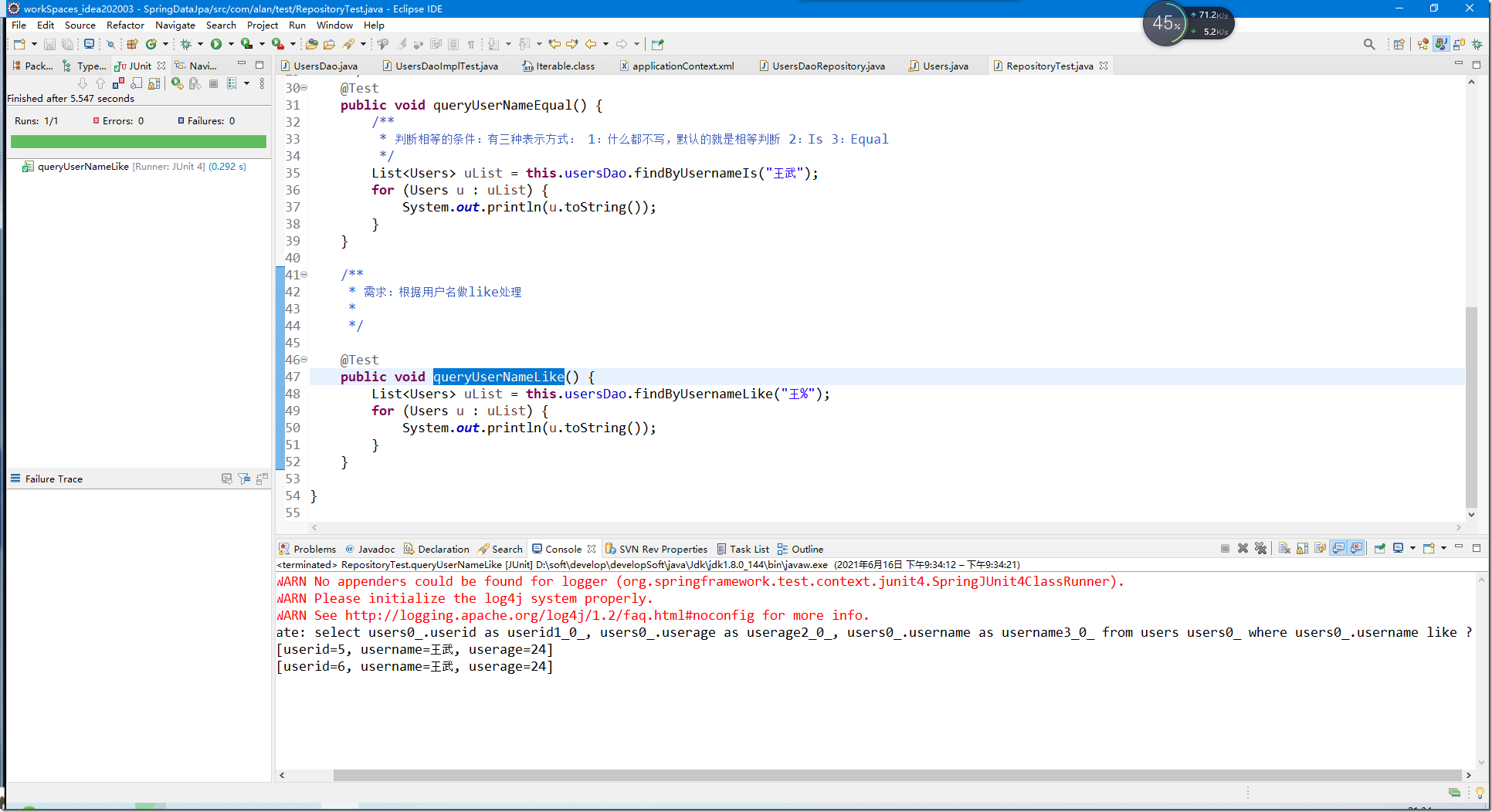The height and width of the screenshot is (812, 1492).
Task: Click Previous Failed Test arrow in JUnit view
Action: (100, 83)
